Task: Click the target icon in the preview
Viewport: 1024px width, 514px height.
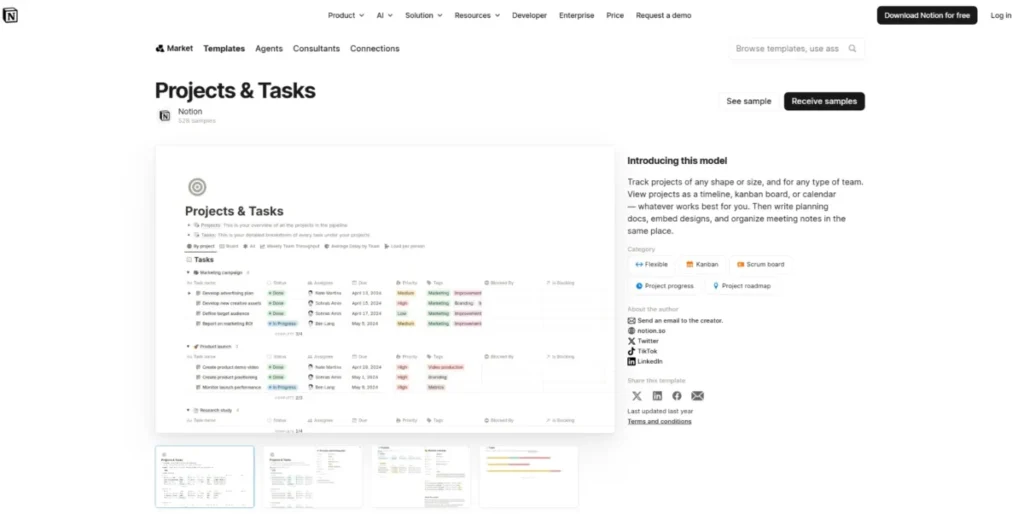Action: pyautogui.click(x=197, y=187)
